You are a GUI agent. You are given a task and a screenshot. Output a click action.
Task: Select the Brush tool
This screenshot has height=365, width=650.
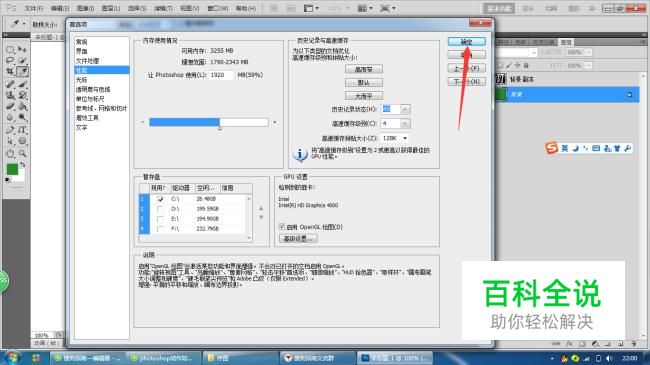(x=22, y=85)
